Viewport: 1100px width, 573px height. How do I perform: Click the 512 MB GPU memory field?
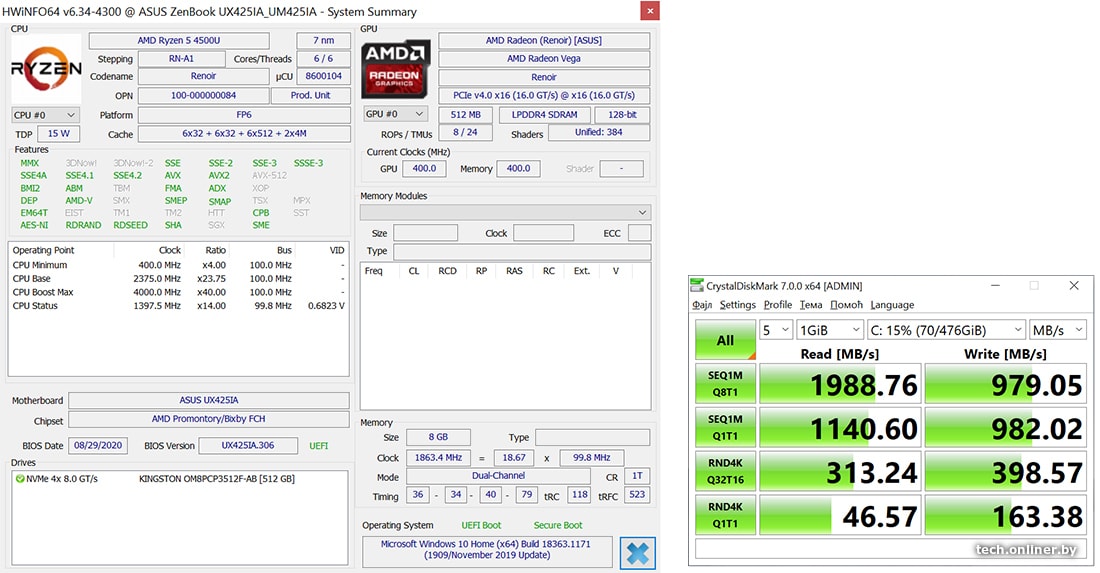pos(466,114)
